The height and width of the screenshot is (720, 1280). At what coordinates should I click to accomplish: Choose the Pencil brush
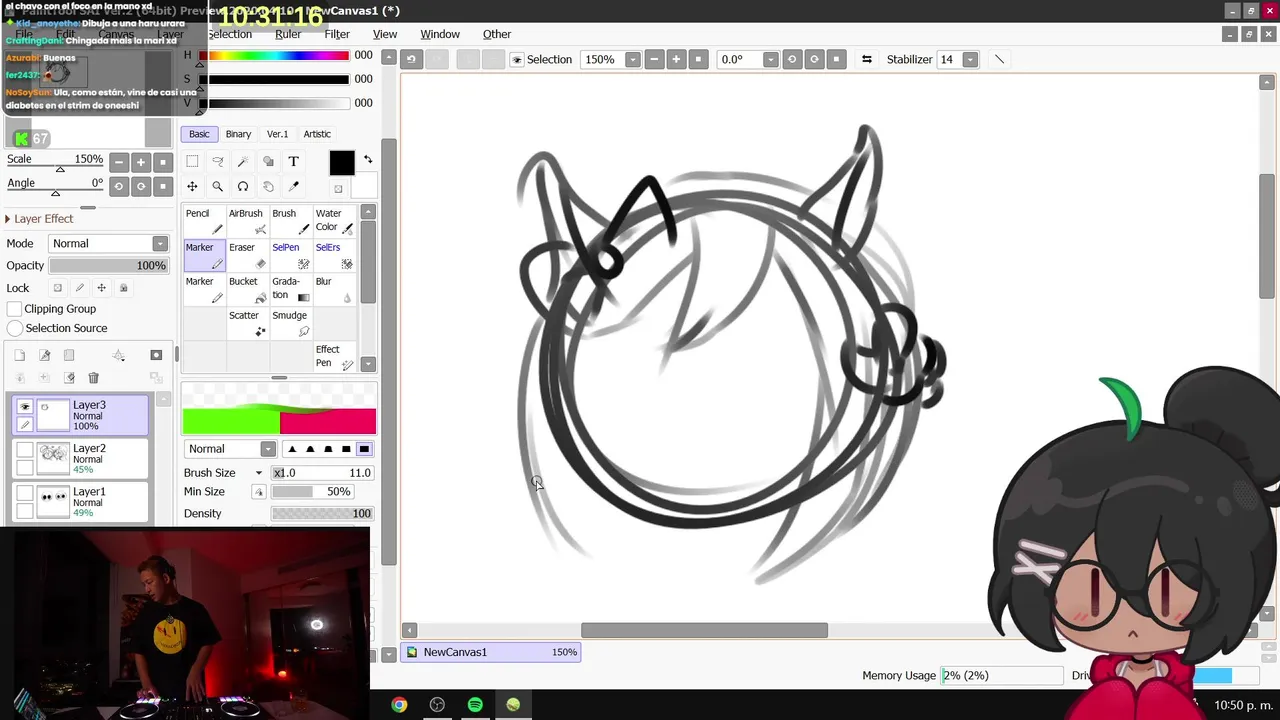pyautogui.click(x=204, y=221)
